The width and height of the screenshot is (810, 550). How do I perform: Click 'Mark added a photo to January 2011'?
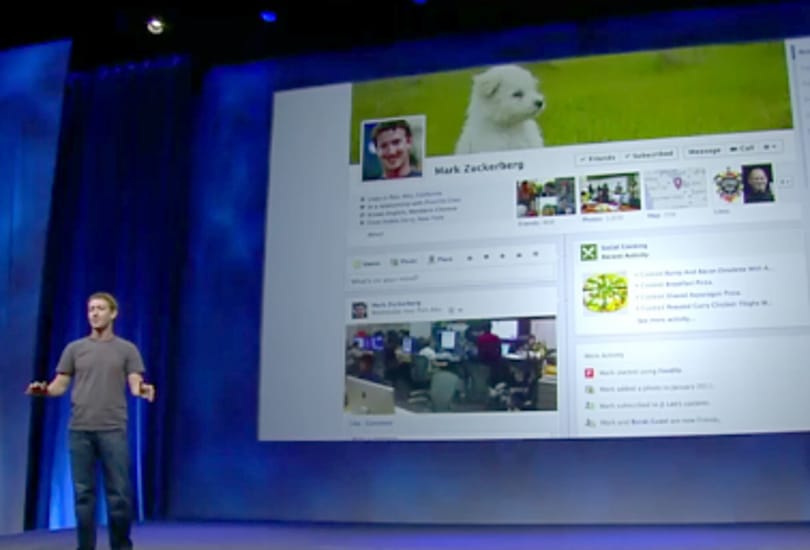[656, 387]
